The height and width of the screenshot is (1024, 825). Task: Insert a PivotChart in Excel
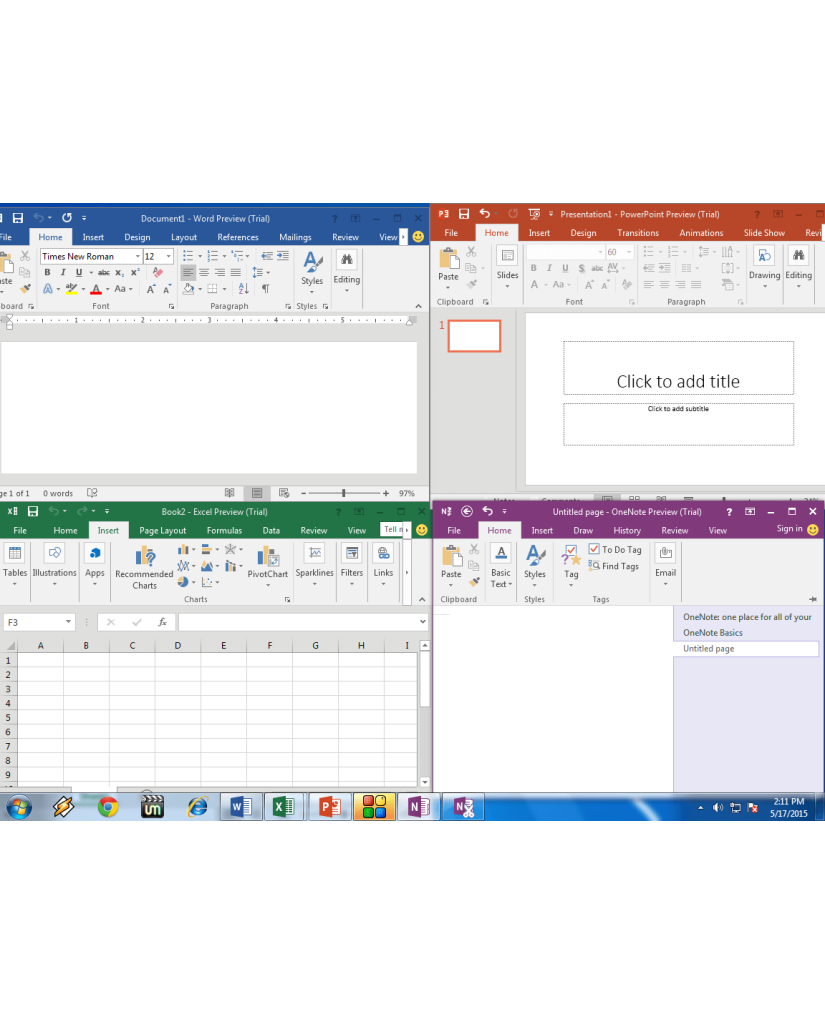coord(267,566)
